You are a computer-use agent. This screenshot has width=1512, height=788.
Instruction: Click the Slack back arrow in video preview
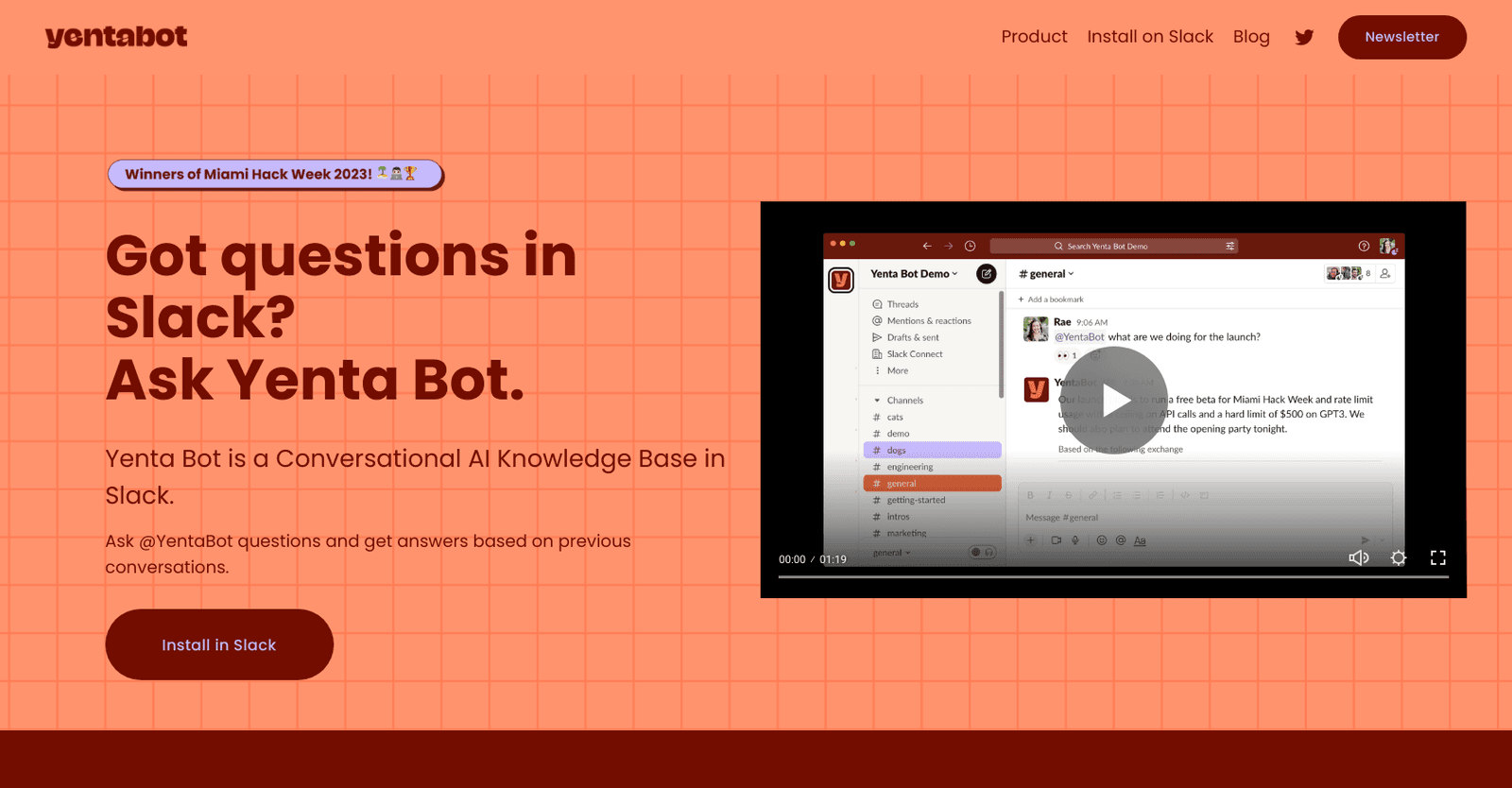pyautogui.click(x=927, y=246)
